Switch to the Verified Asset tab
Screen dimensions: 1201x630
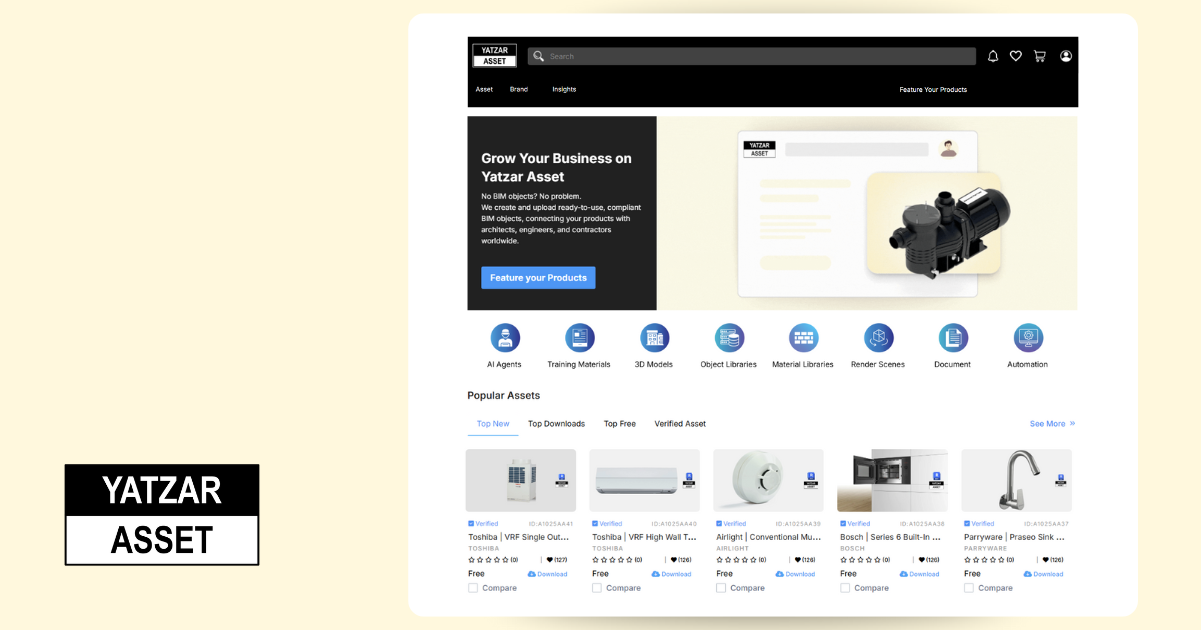[x=680, y=424]
